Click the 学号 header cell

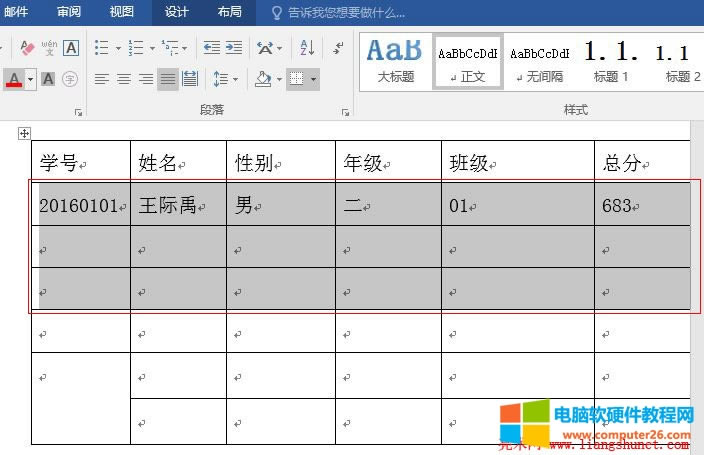(x=81, y=160)
